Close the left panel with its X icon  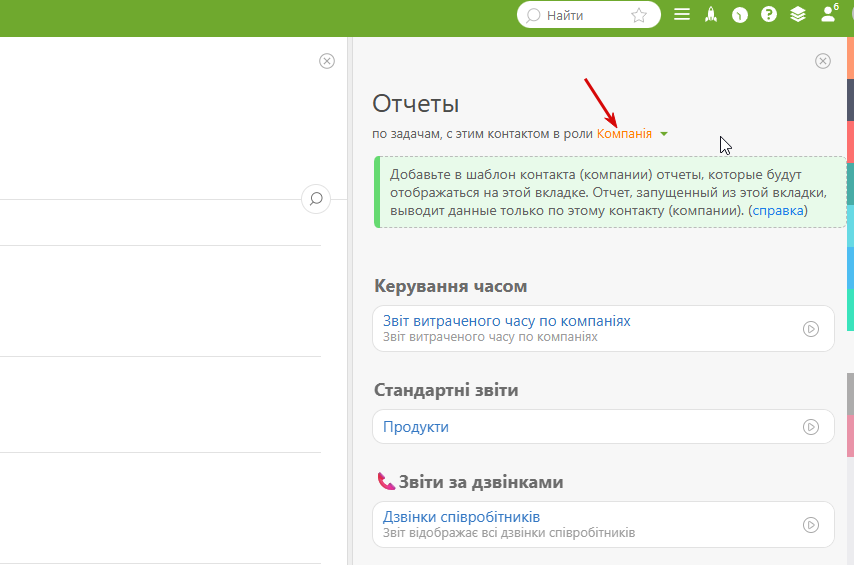point(327,61)
